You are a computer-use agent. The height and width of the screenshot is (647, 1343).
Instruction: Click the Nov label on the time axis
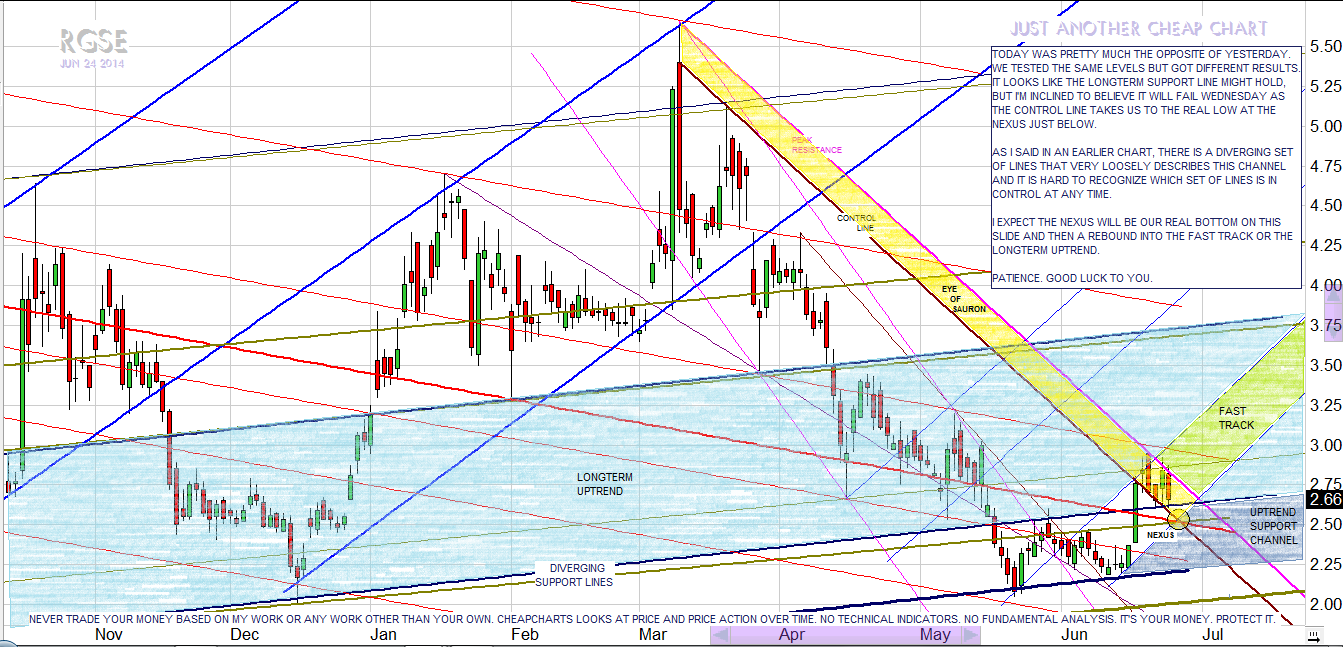click(108, 634)
